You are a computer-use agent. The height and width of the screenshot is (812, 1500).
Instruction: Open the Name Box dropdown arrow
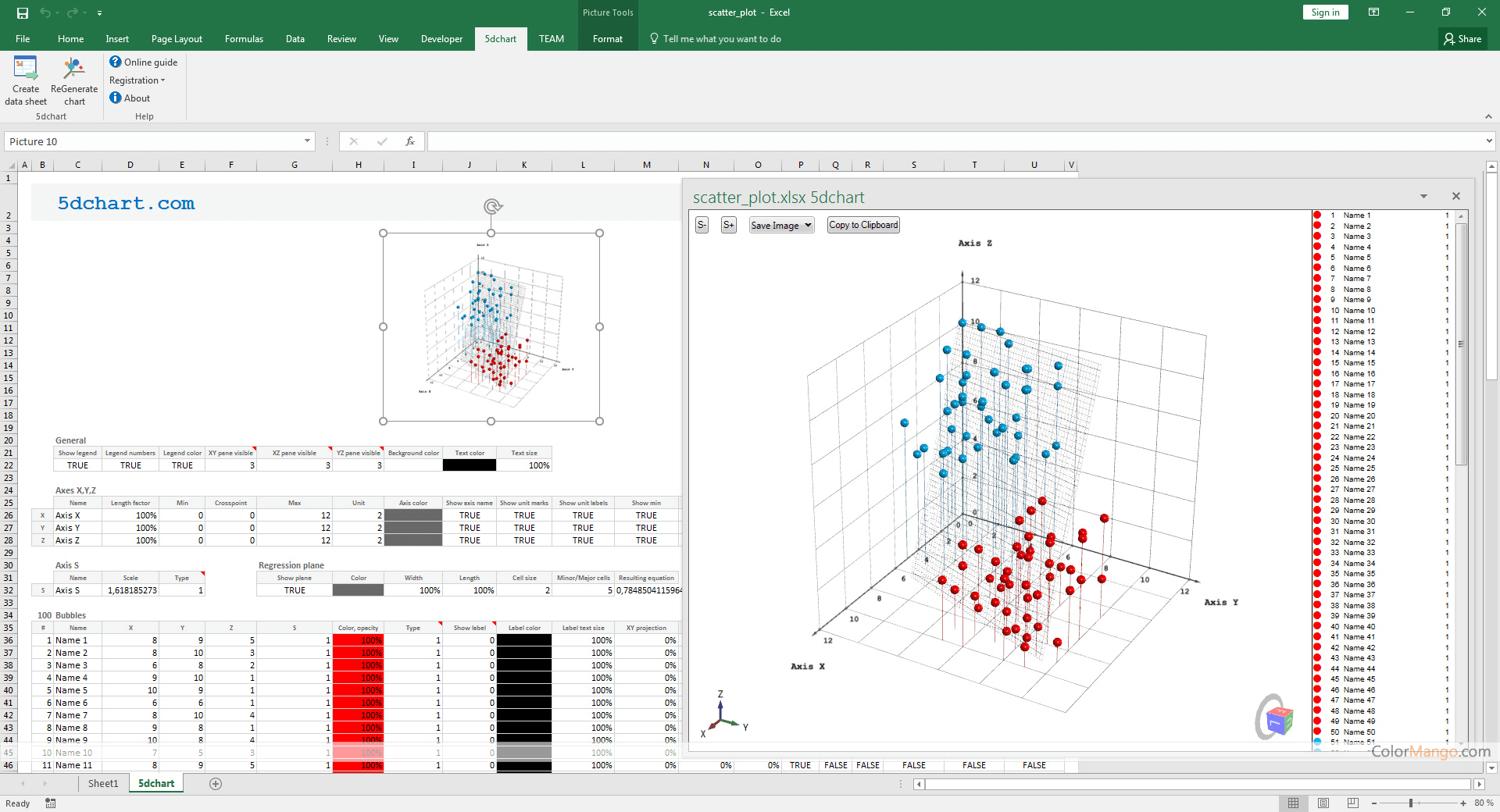[307, 141]
